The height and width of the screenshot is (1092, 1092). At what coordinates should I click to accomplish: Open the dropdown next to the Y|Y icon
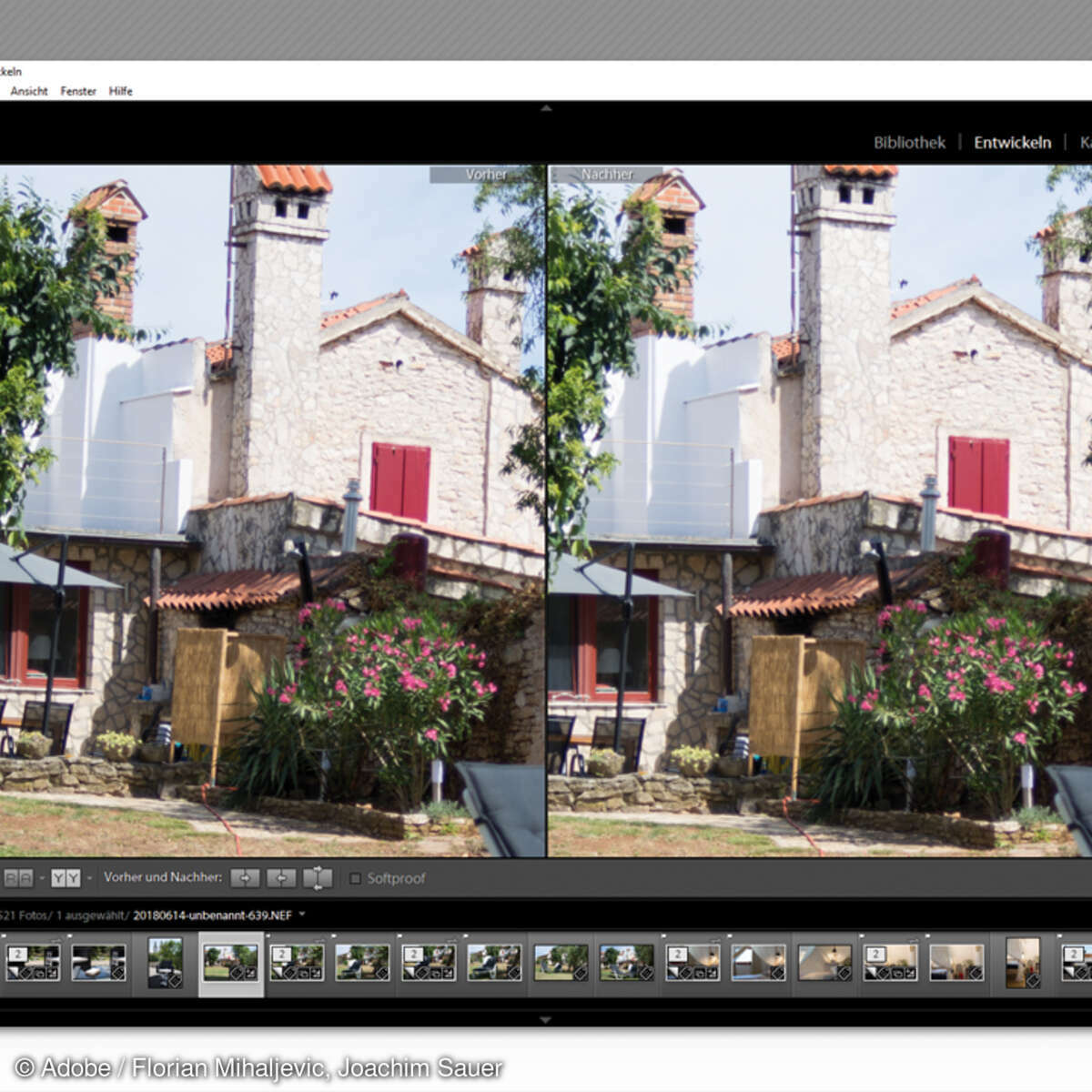click(x=87, y=878)
